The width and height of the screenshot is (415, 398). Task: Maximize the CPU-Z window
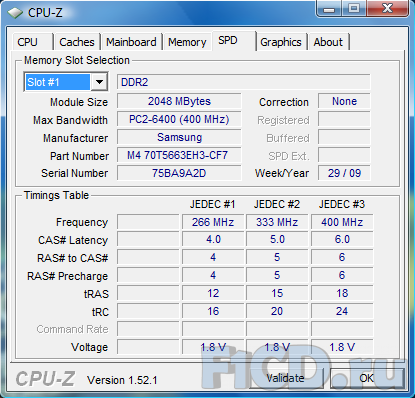353,9
